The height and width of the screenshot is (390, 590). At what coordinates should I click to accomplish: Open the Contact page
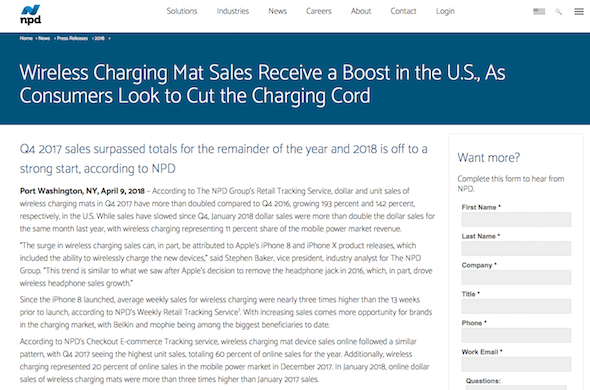tap(403, 11)
